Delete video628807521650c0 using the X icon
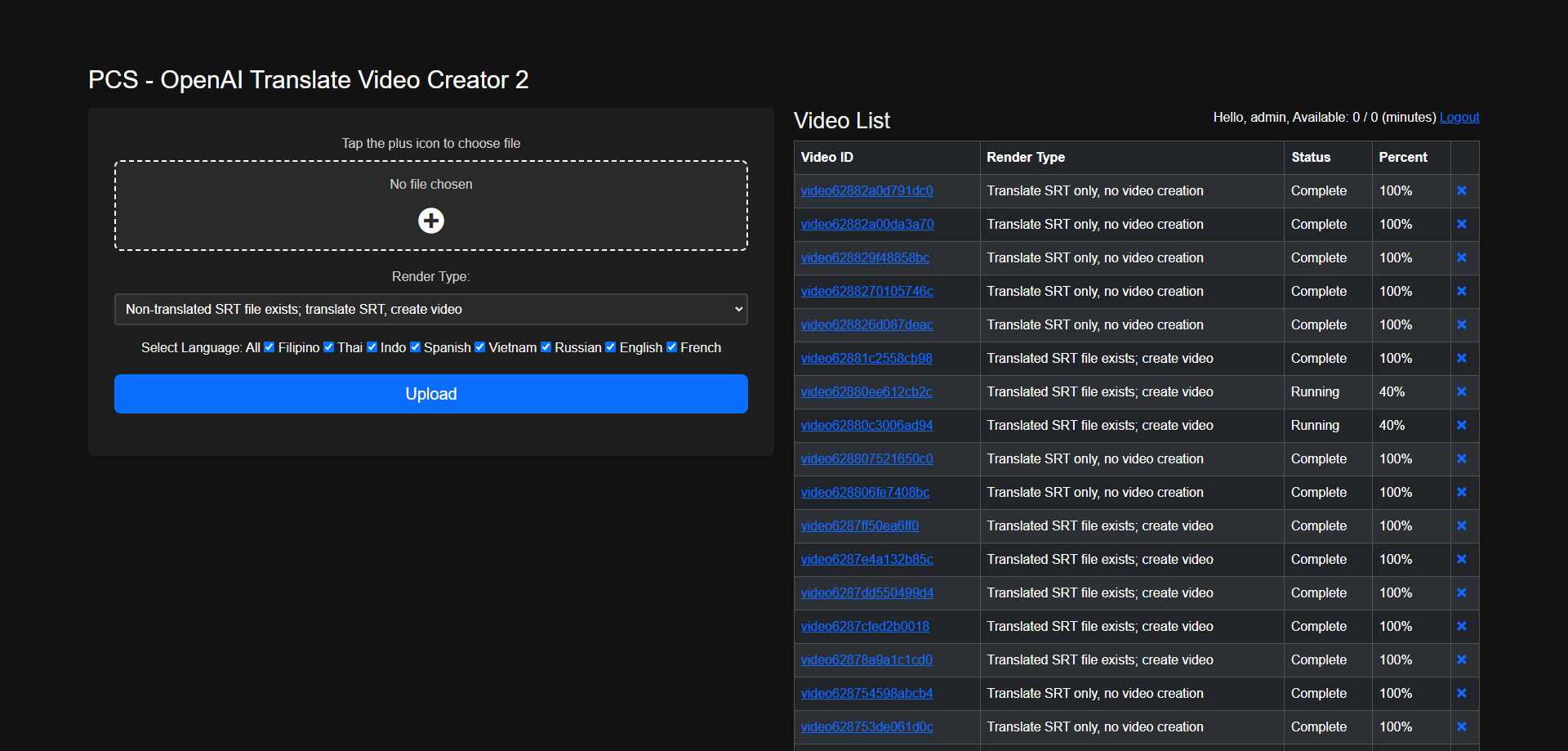1568x751 pixels. tap(1462, 458)
